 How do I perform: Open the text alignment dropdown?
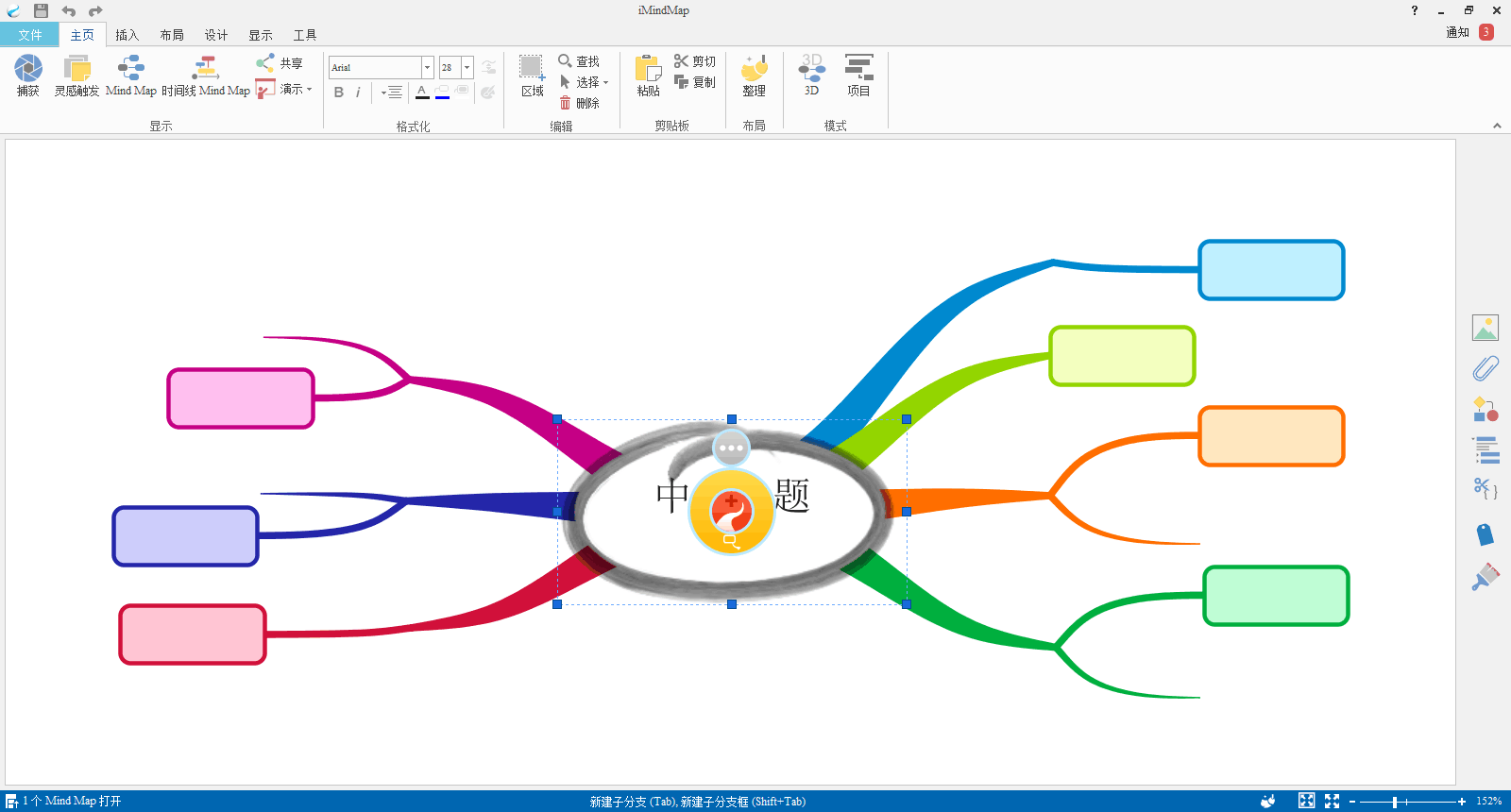[x=392, y=93]
